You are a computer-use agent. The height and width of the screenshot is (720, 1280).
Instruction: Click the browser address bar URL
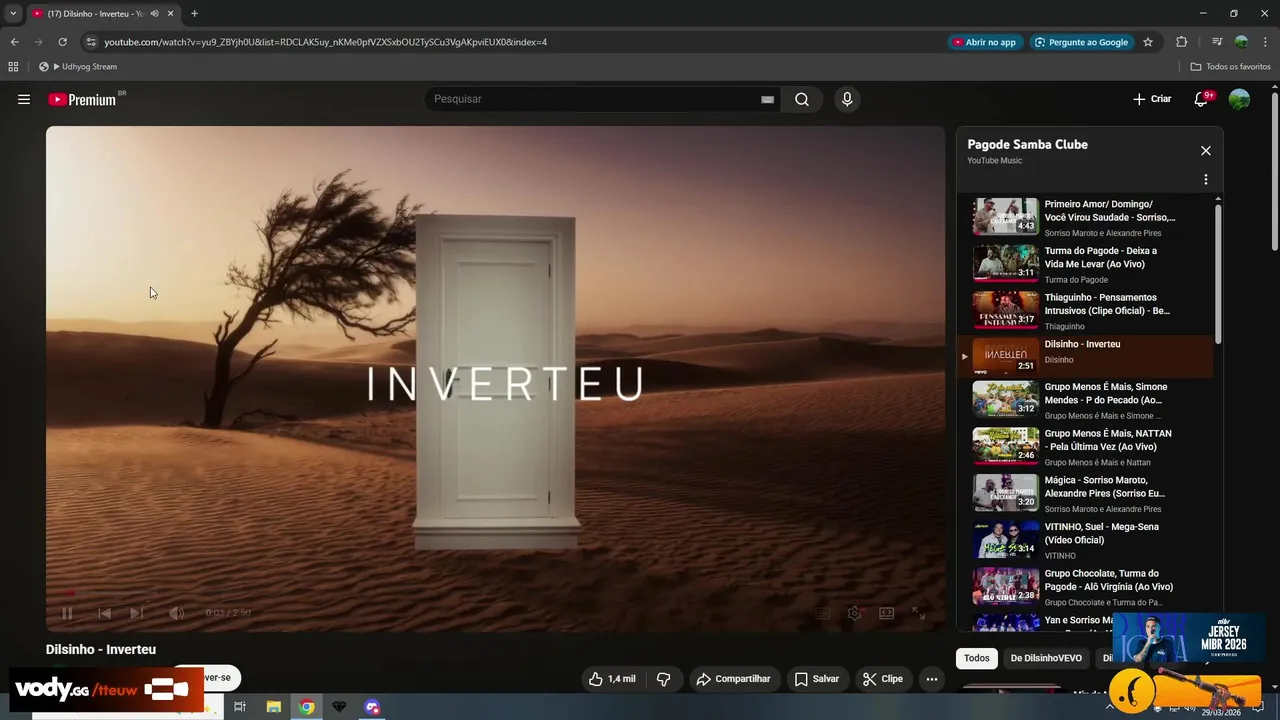coord(325,42)
